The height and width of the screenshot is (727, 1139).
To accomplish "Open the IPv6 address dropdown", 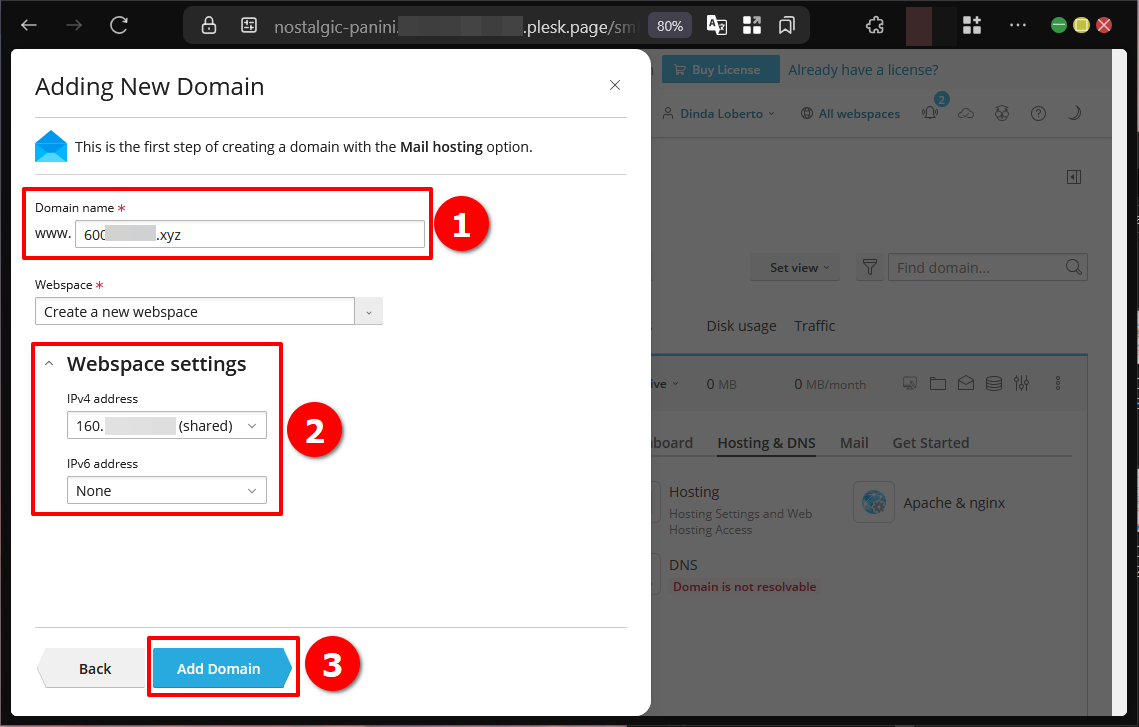I will [x=166, y=491].
